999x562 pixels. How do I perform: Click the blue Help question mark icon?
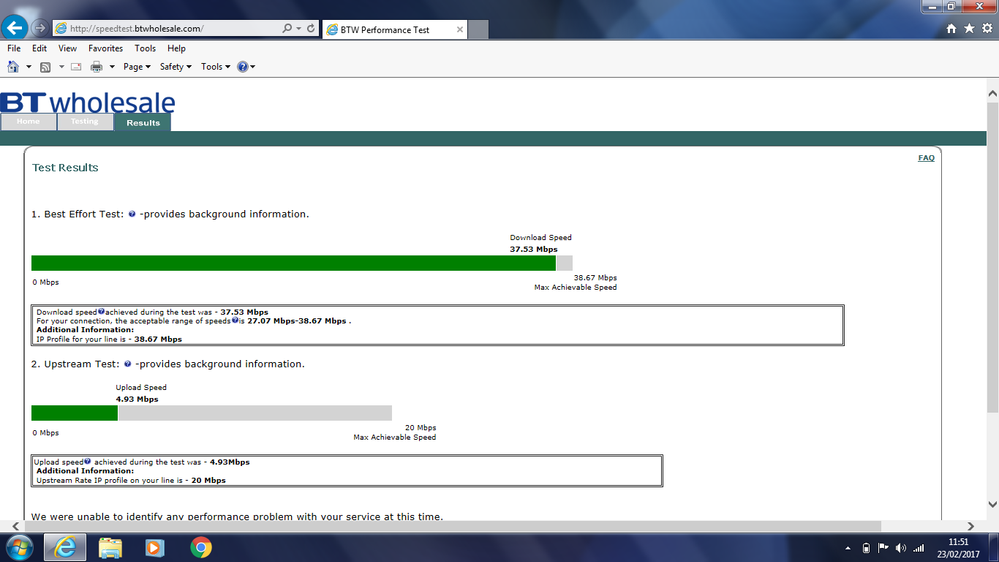coord(242,67)
